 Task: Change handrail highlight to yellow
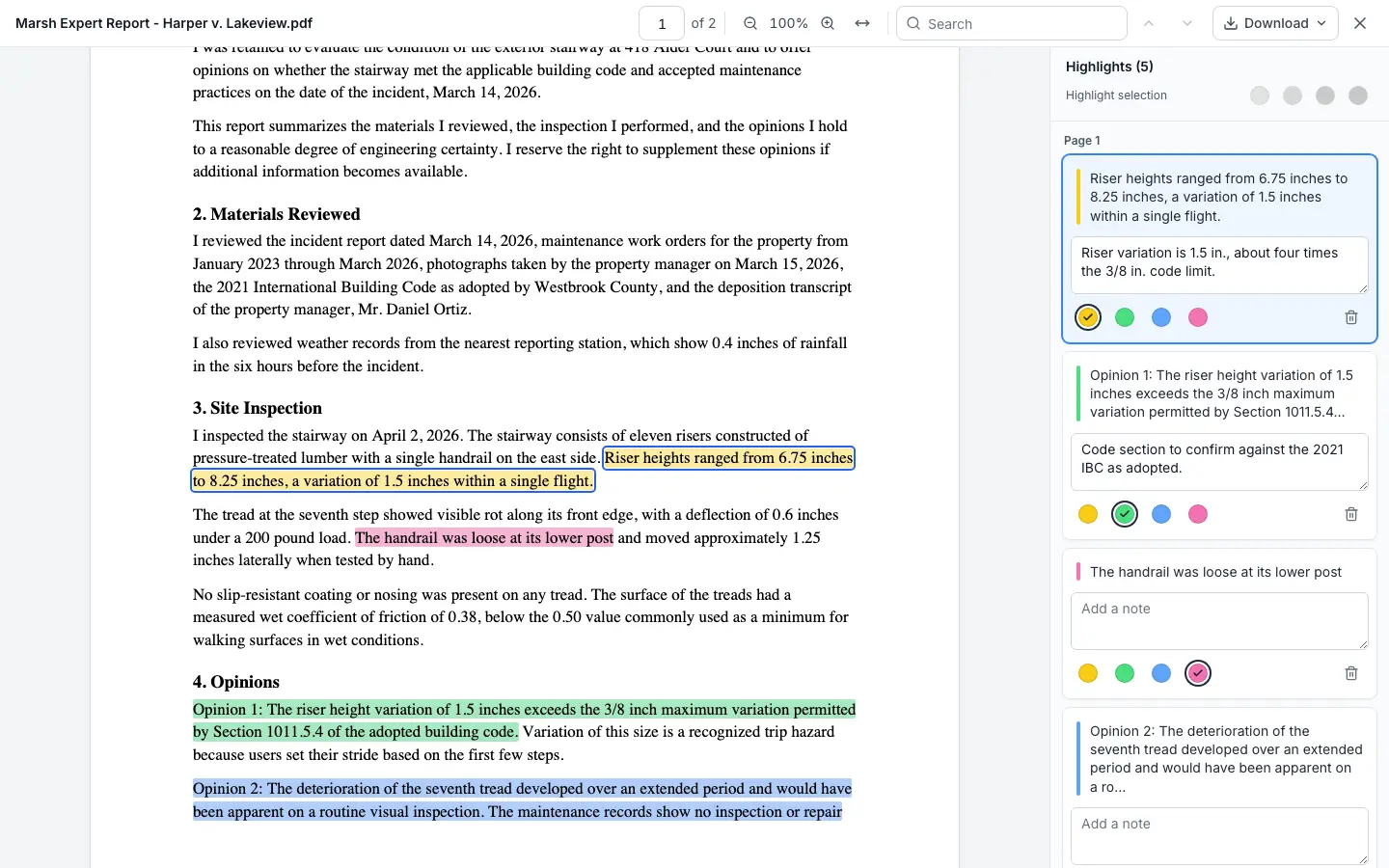[x=1088, y=673]
